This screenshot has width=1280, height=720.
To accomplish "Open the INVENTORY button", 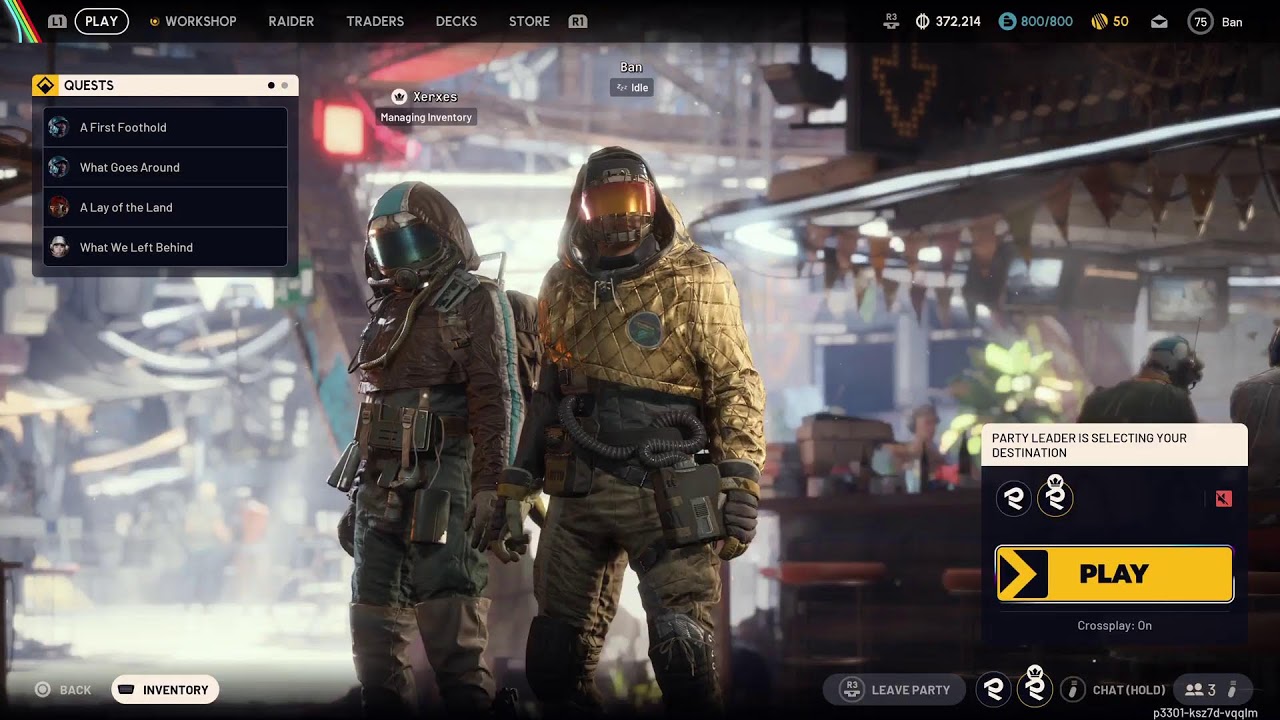I will [165, 690].
